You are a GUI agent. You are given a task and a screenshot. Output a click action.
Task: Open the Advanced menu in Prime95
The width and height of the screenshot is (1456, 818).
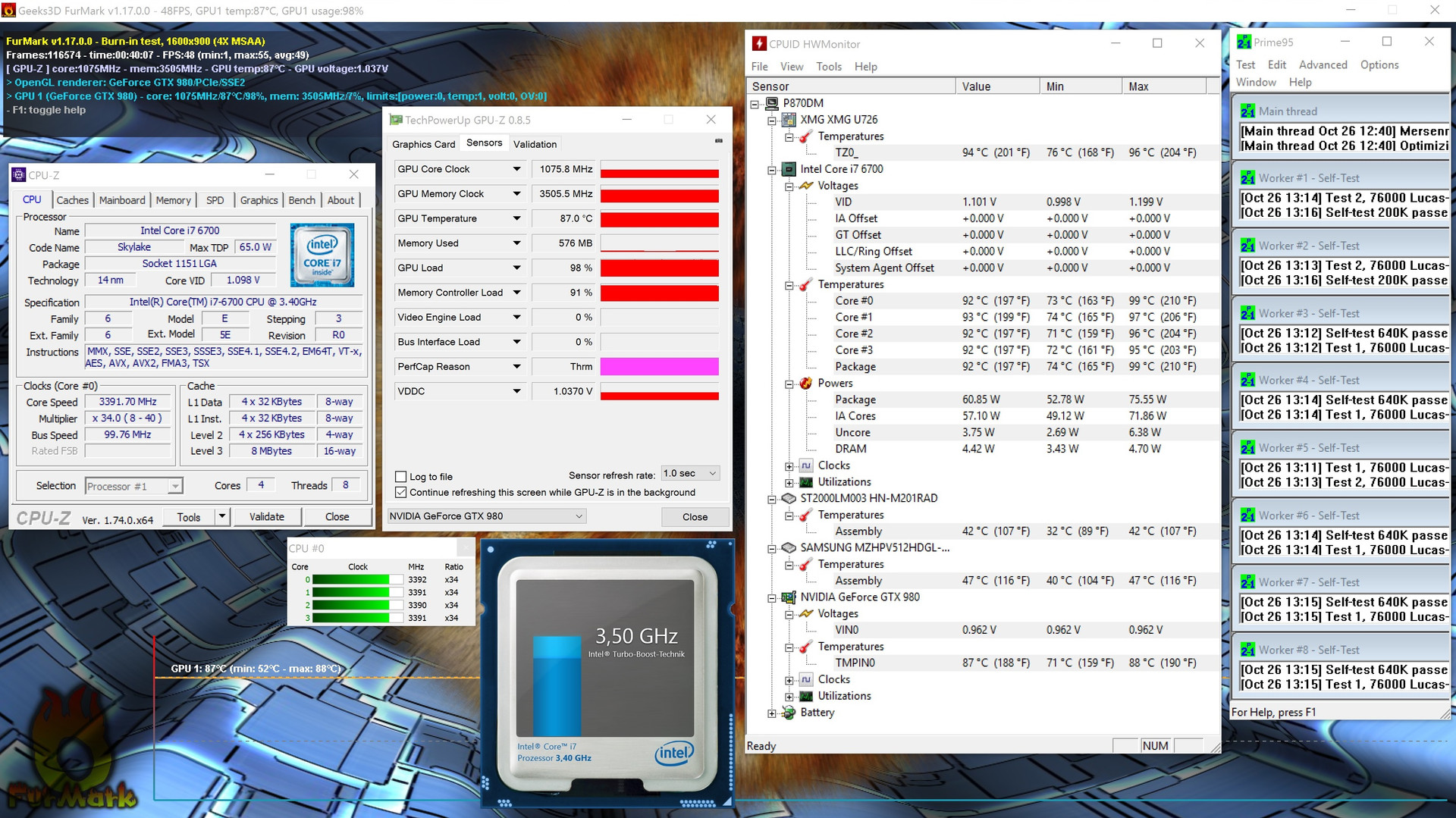(x=1323, y=65)
